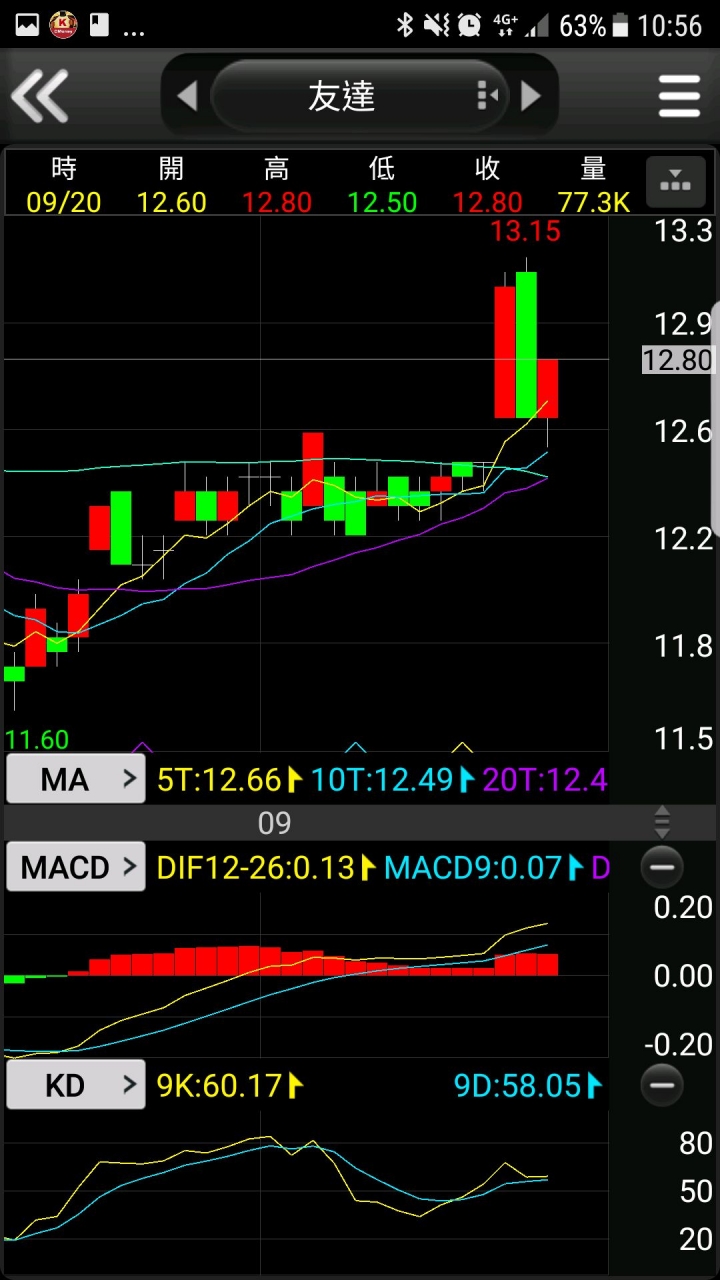Tap the list toggle icon beside 友達
The height and width of the screenshot is (1280, 720).
click(487, 96)
